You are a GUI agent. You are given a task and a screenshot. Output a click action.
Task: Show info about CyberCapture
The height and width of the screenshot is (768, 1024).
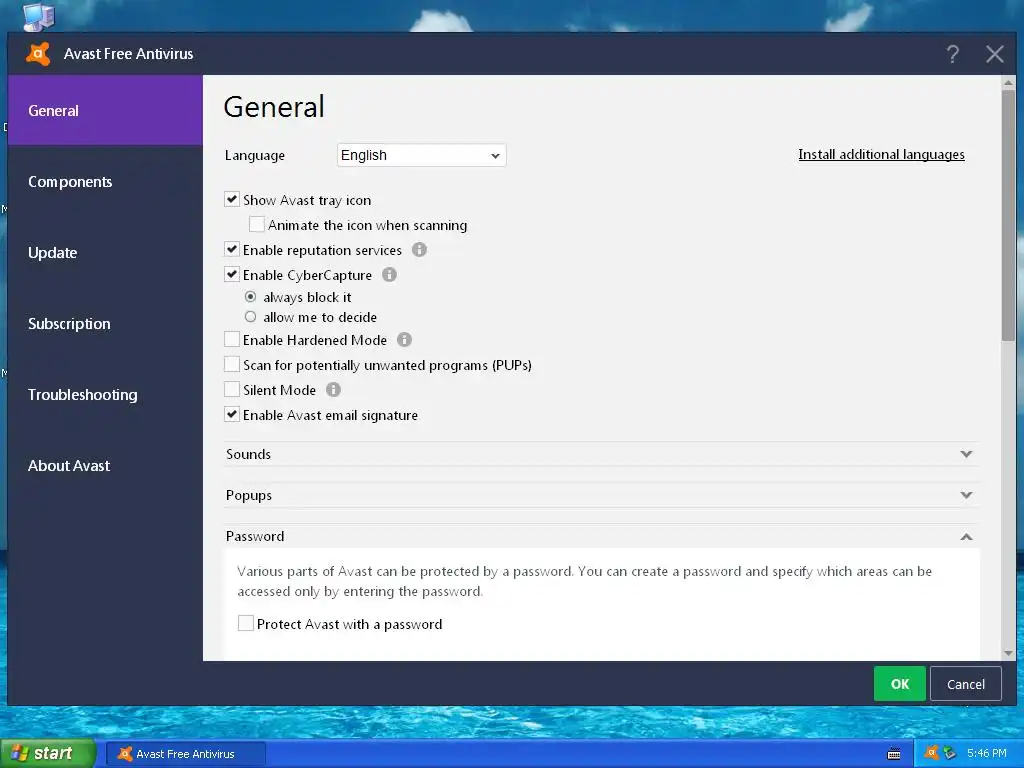point(389,274)
